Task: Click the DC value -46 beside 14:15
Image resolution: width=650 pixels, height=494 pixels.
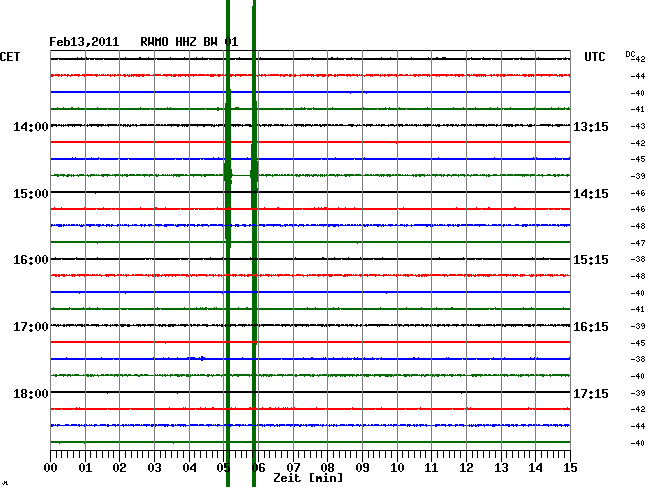Action: click(x=638, y=193)
